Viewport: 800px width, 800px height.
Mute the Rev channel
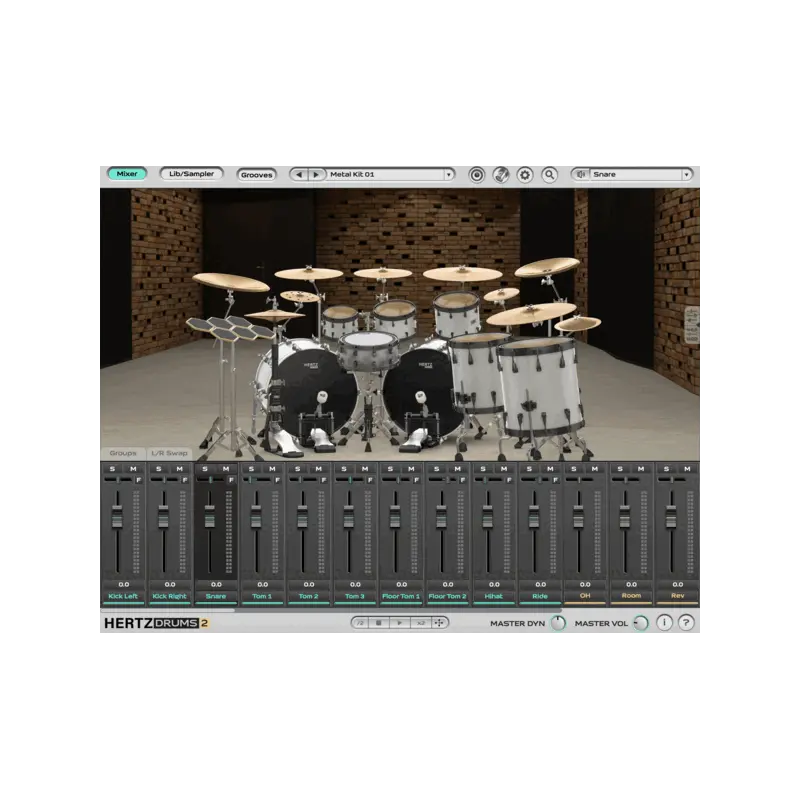[687, 469]
